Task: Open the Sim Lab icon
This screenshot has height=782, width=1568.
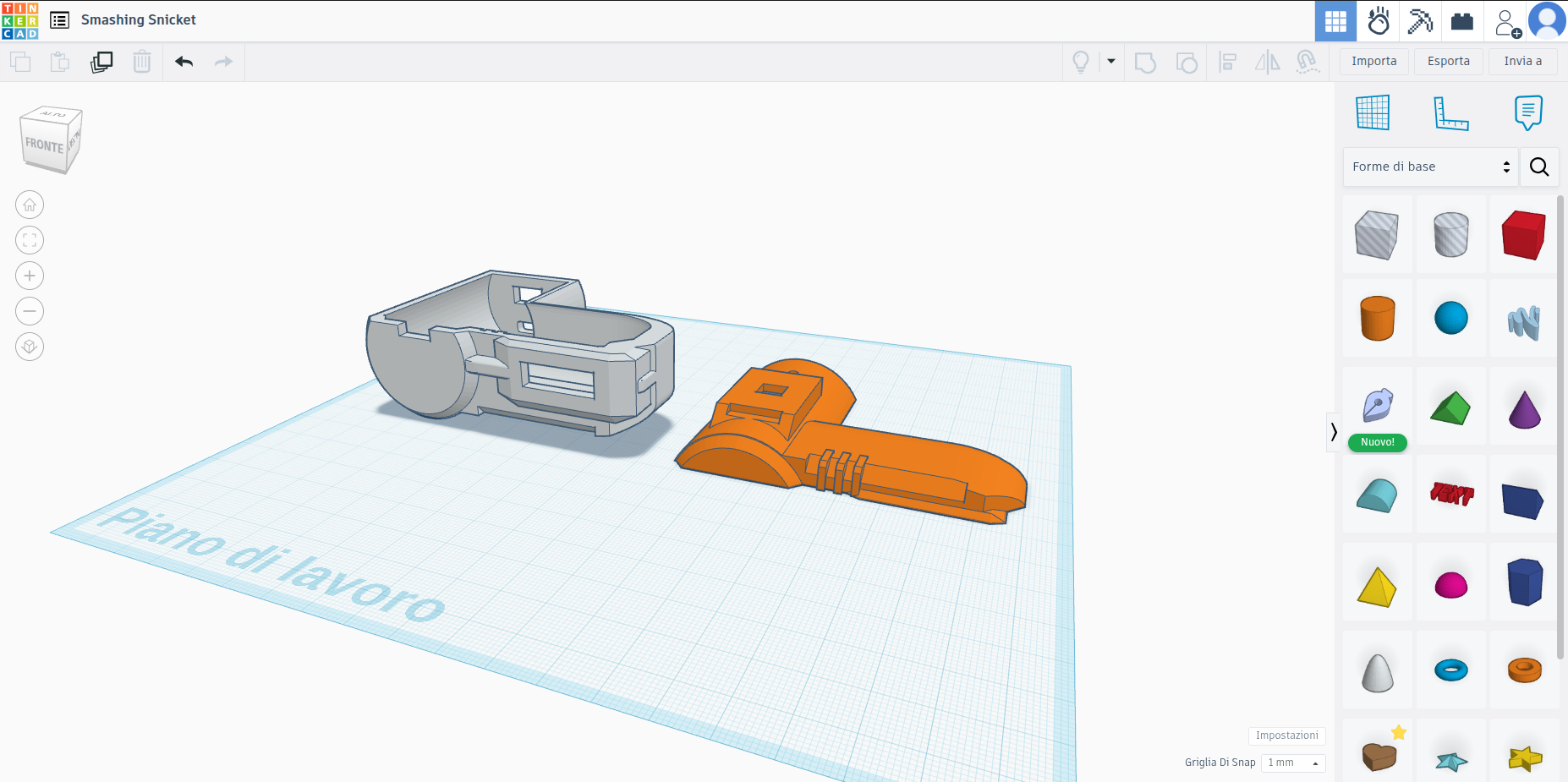Action: tap(1379, 21)
